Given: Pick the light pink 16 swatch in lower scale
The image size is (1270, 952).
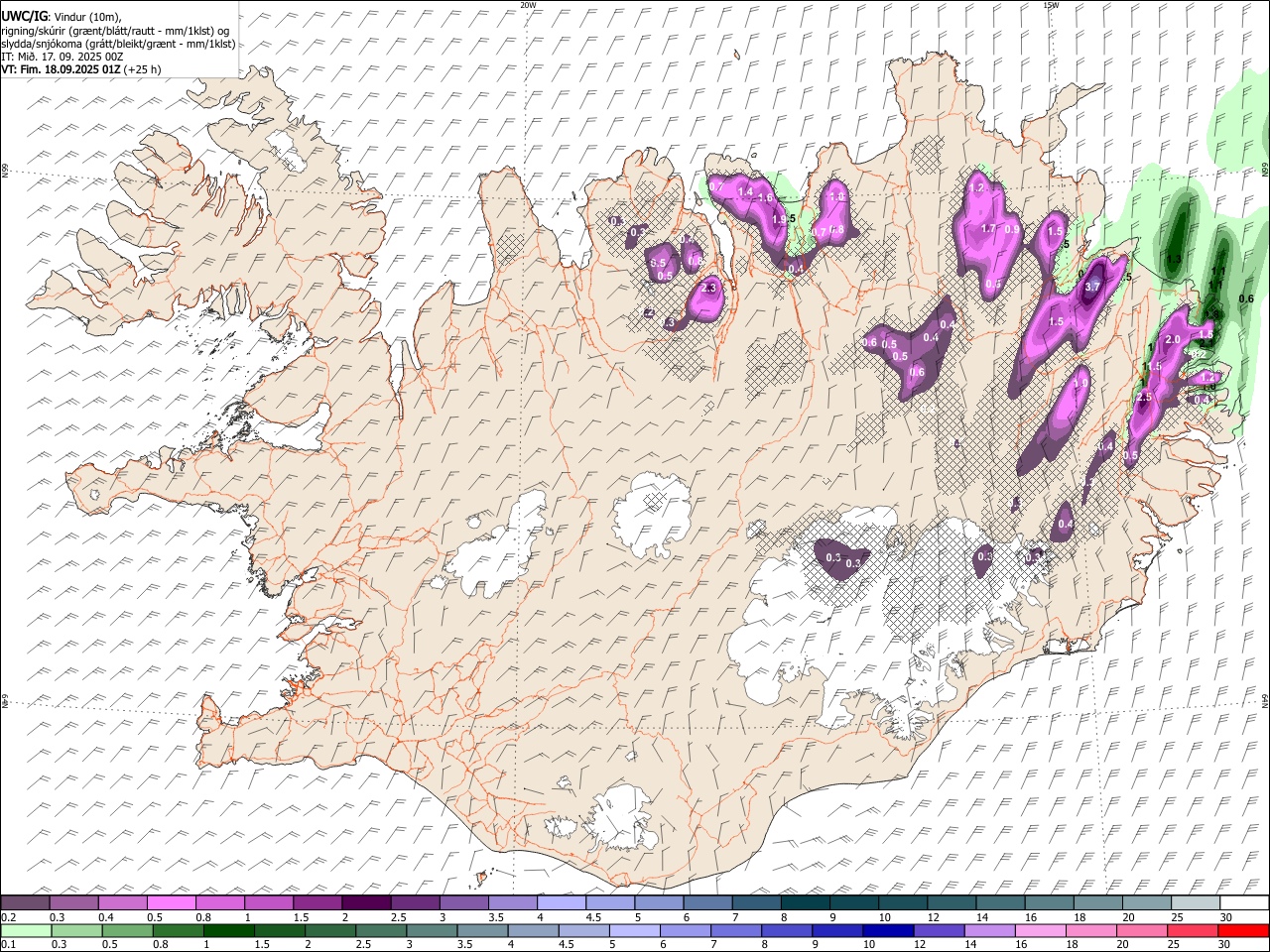Looking at the screenshot, I should tap(1040, 931).
